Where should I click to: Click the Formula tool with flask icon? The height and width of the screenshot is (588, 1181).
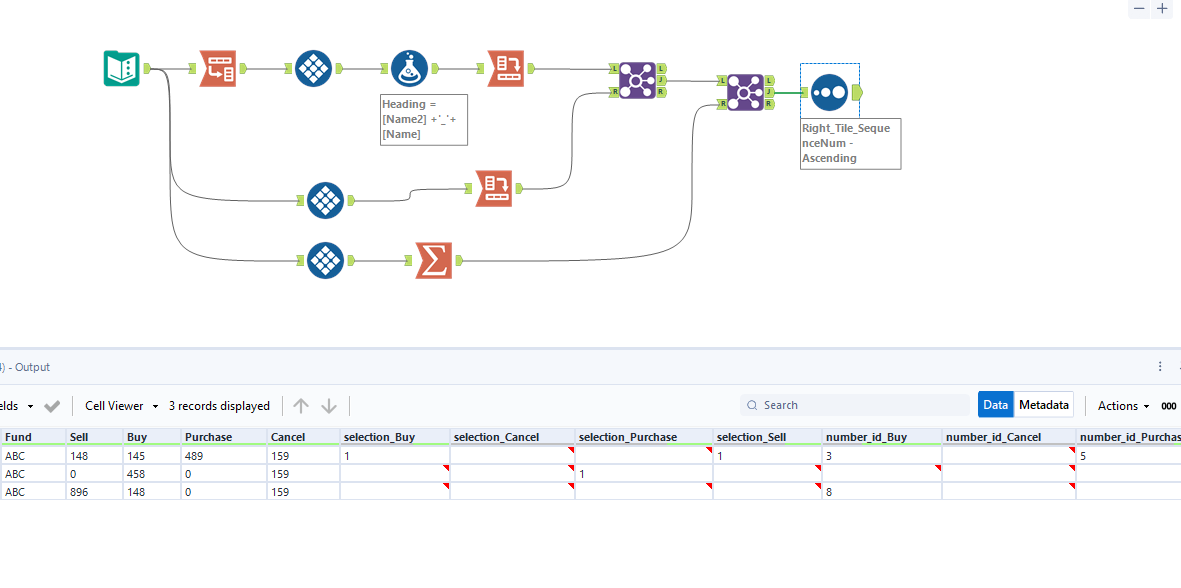click(x=410, y=69)
